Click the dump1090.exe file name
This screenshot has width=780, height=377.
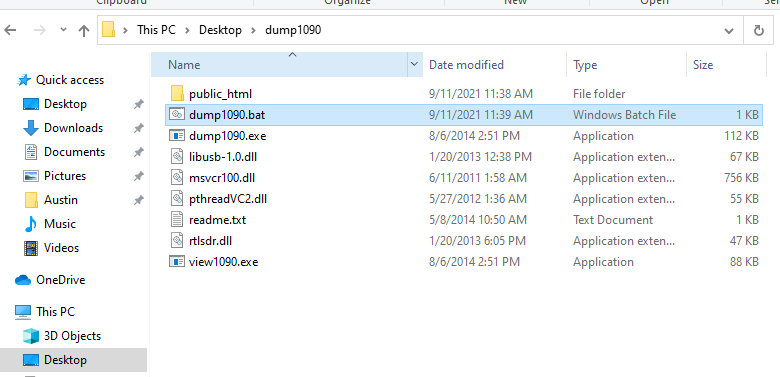point(227,136)
